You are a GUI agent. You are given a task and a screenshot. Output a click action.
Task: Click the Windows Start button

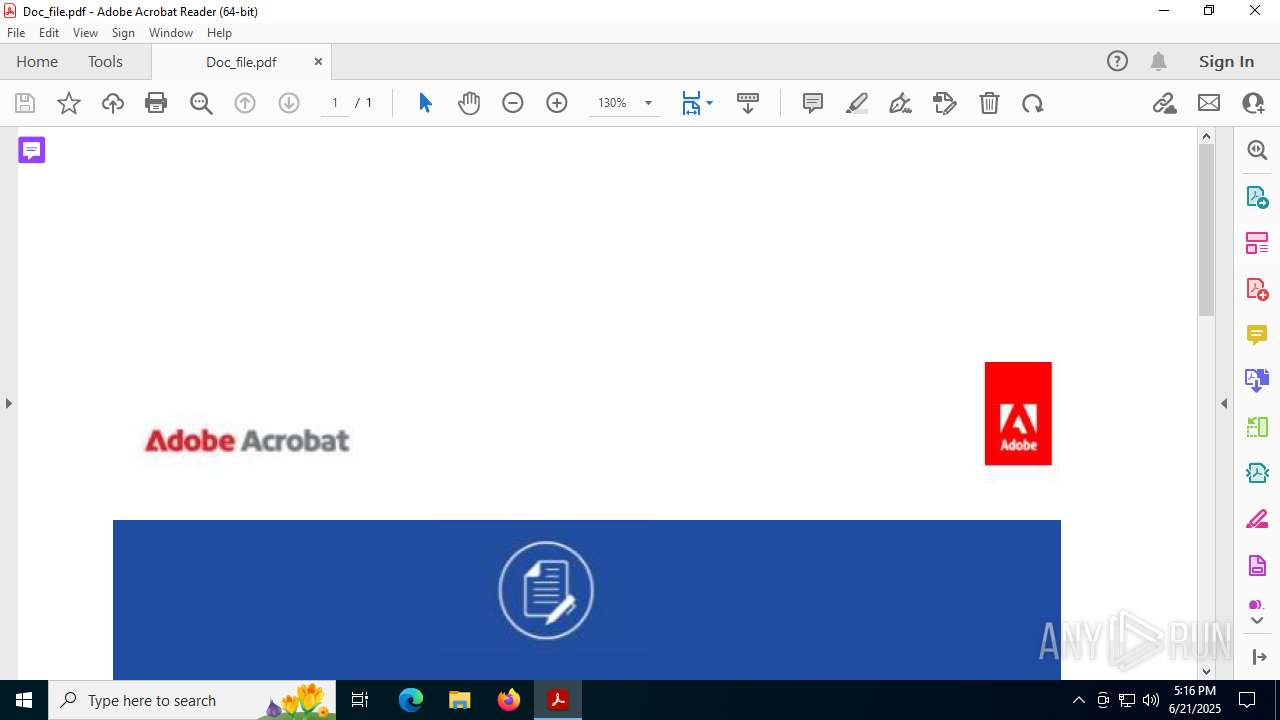[x=24, y=700]
